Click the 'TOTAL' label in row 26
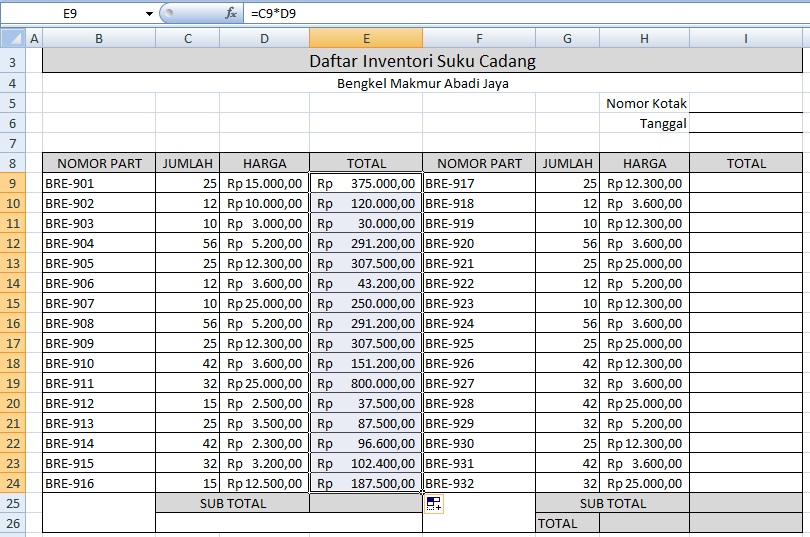 pos(567,524)
